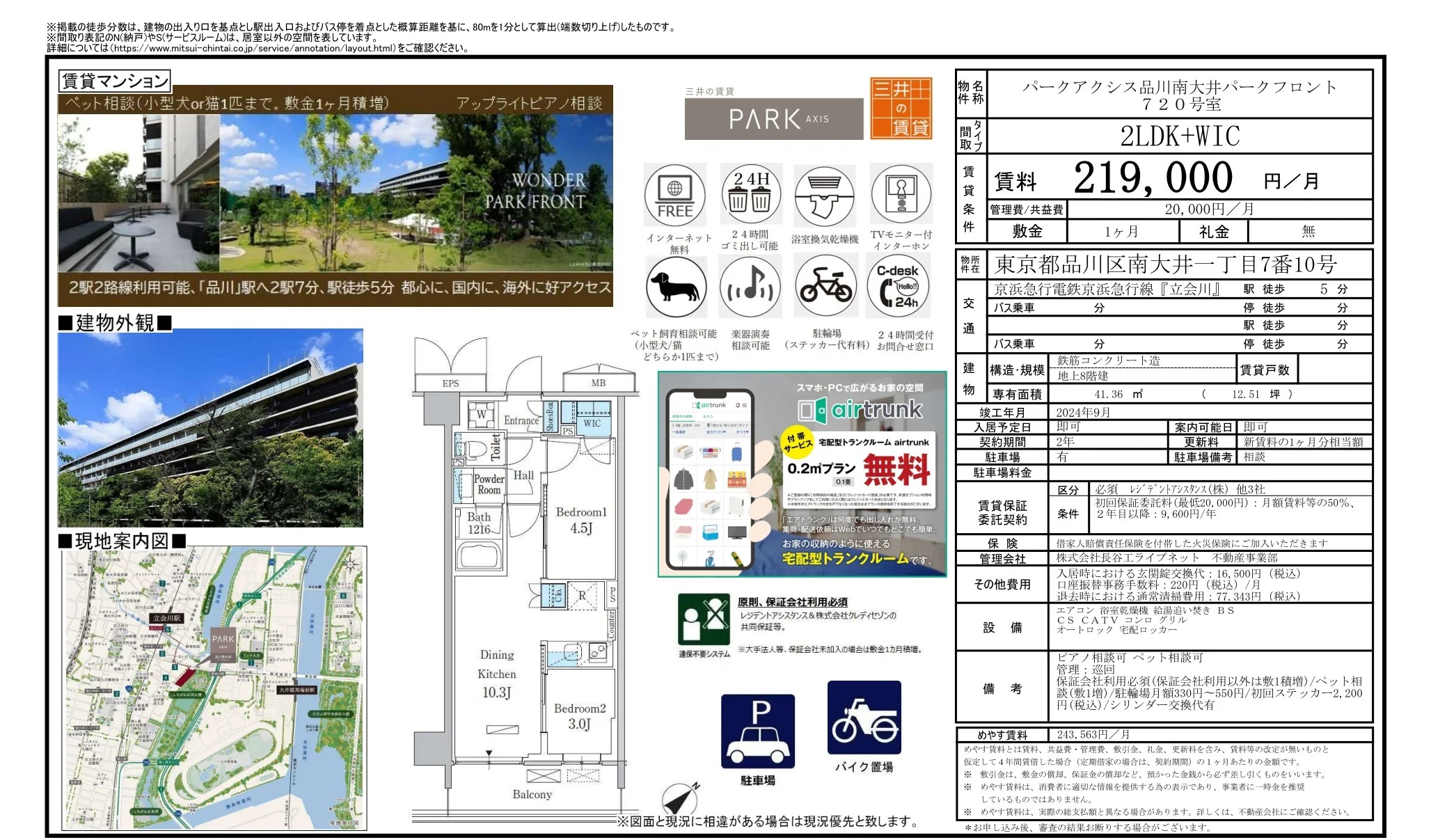Select the PARK AXIS brand logo
Image resolution: width=1431 pixels, height=840 pixels.
[773, 117]
